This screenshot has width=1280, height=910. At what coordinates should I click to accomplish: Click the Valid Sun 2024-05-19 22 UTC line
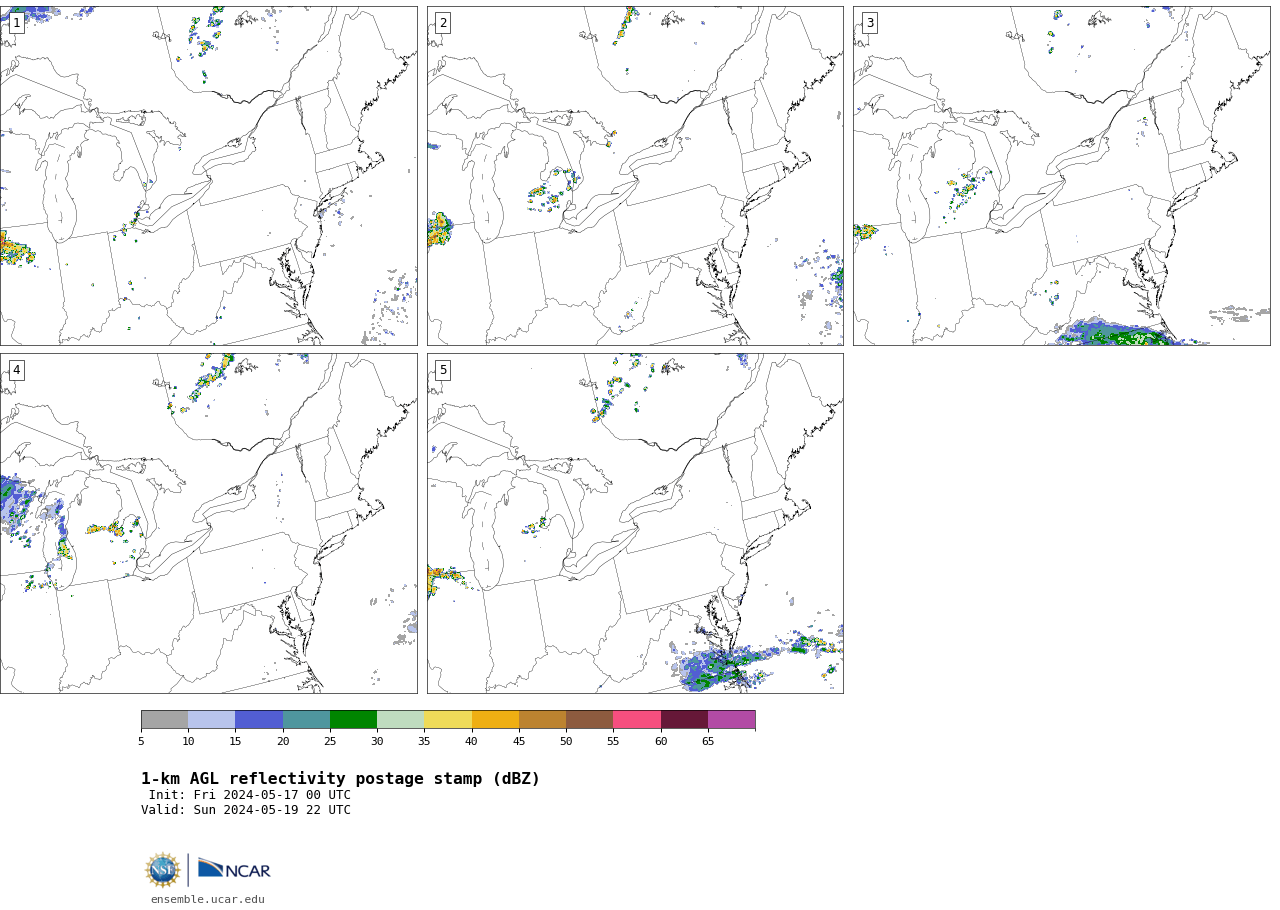[246, 810]
